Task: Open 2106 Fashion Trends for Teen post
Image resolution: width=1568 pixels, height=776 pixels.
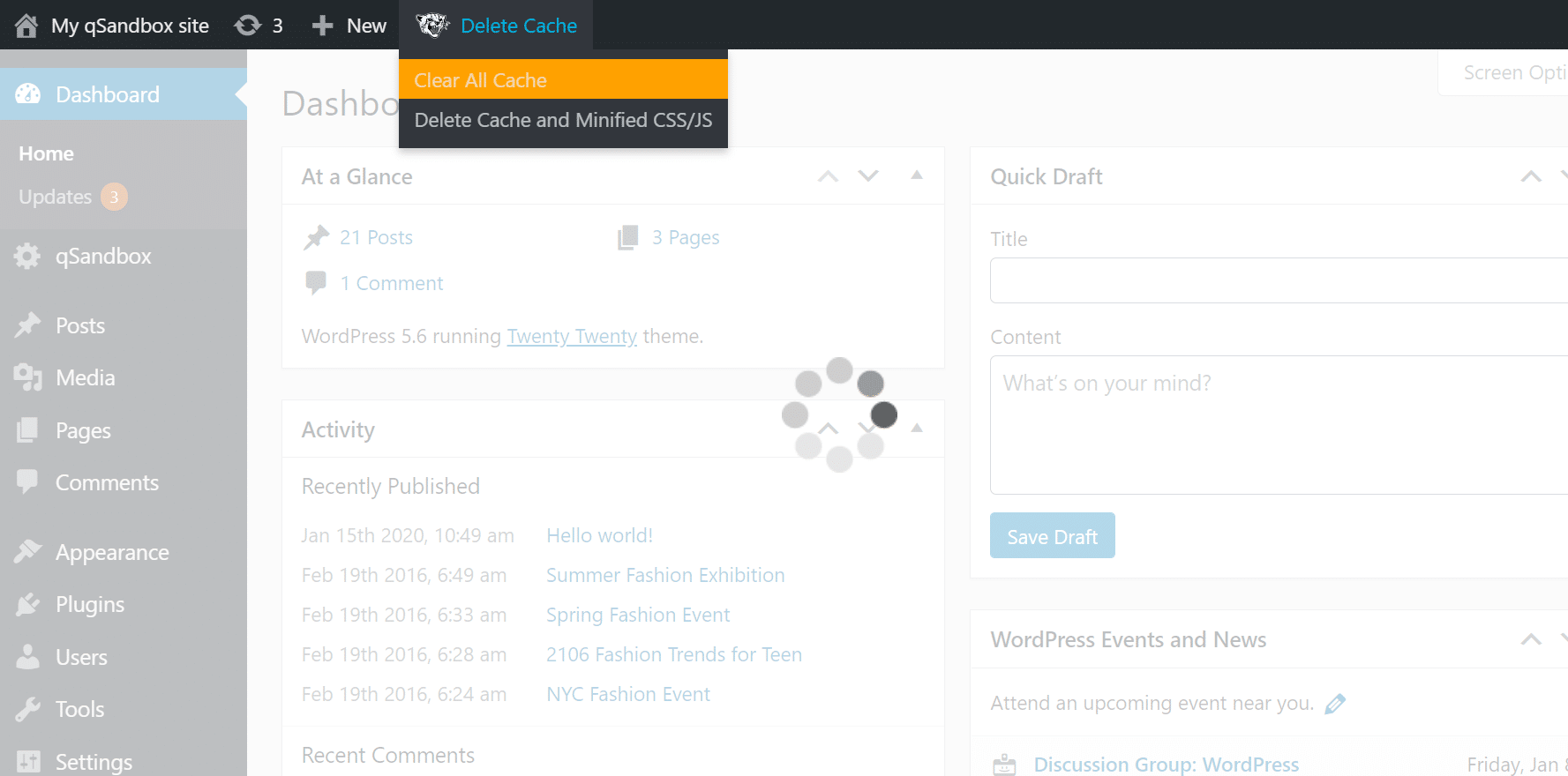Action: [x=674, y=654]
